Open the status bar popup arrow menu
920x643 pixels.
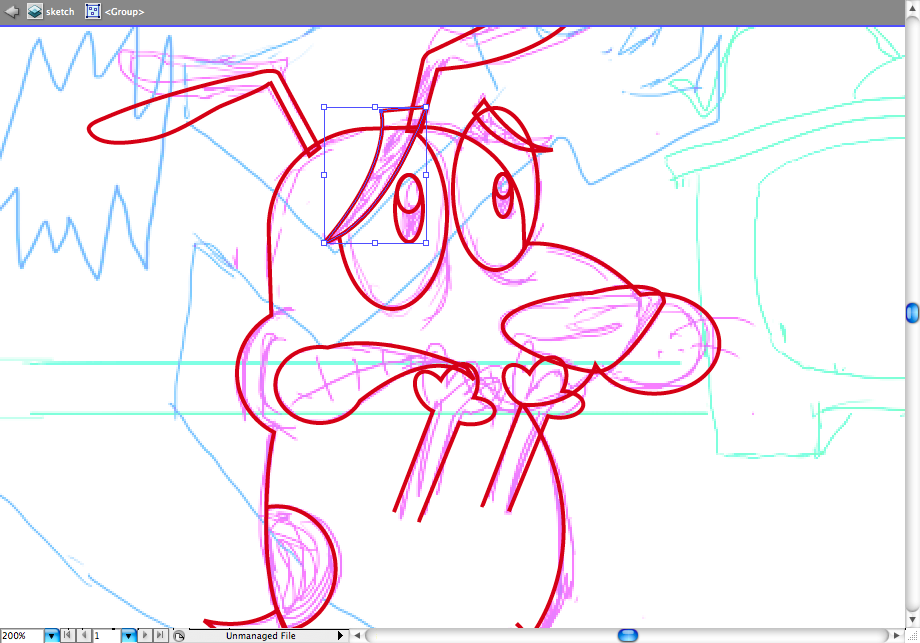click(x=340, y=635)
